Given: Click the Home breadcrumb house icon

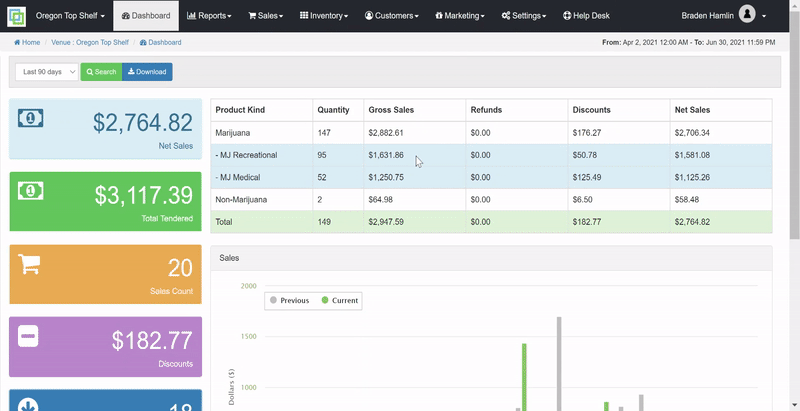Looking at the screenshot, I should [x=17, y=42].
